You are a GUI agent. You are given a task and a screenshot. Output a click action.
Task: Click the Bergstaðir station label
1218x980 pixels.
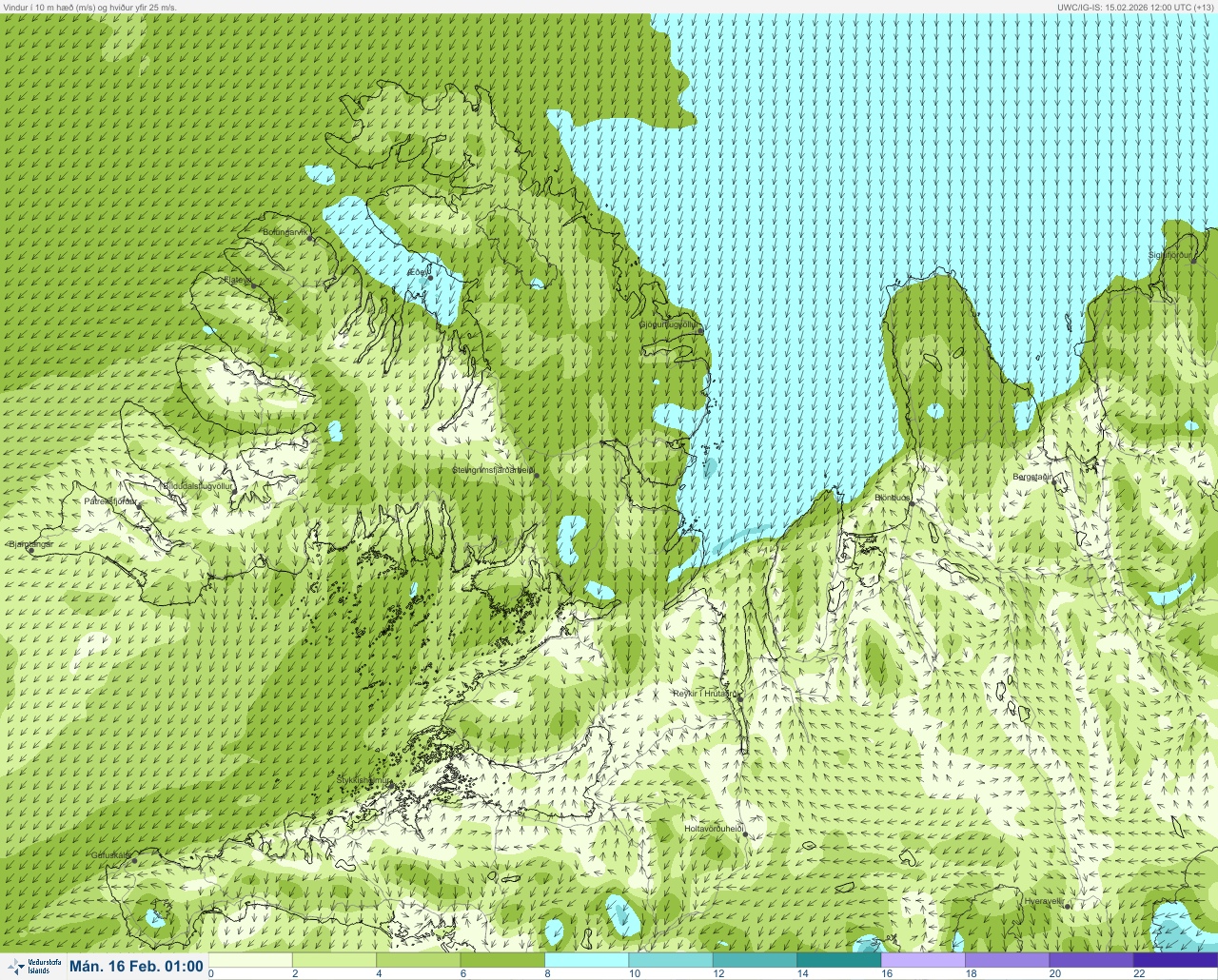point(1032,477)
